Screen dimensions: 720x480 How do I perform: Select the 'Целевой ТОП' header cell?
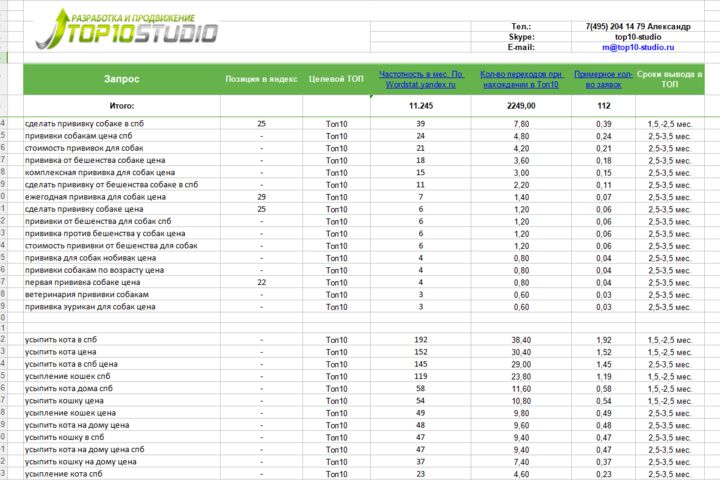336,79
